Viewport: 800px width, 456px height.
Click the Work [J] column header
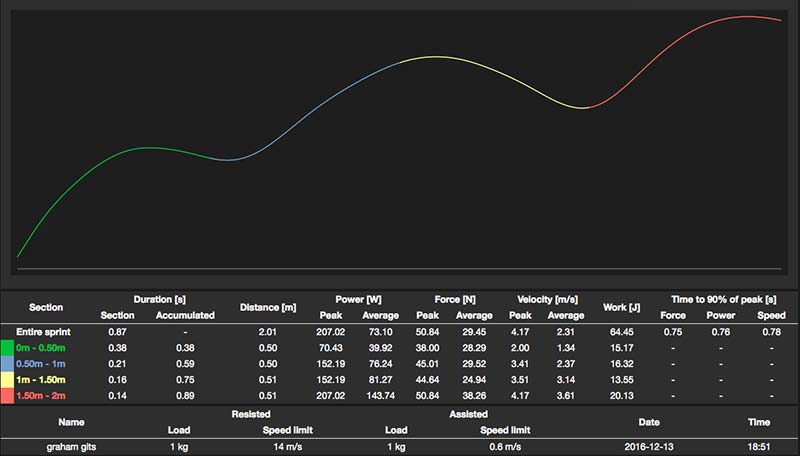click(621, 307)
